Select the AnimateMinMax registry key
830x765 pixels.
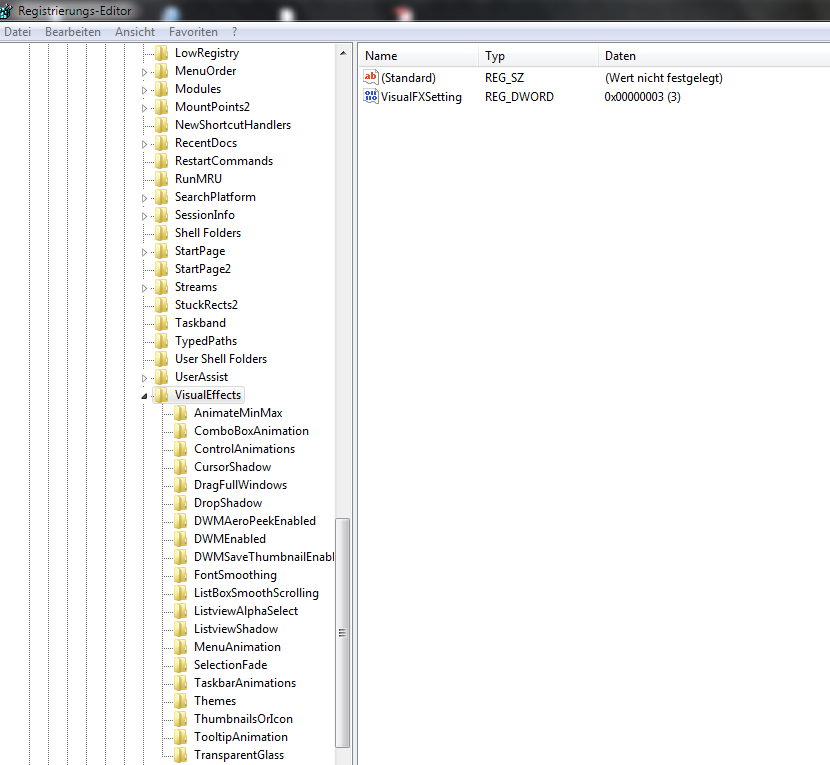238,413
